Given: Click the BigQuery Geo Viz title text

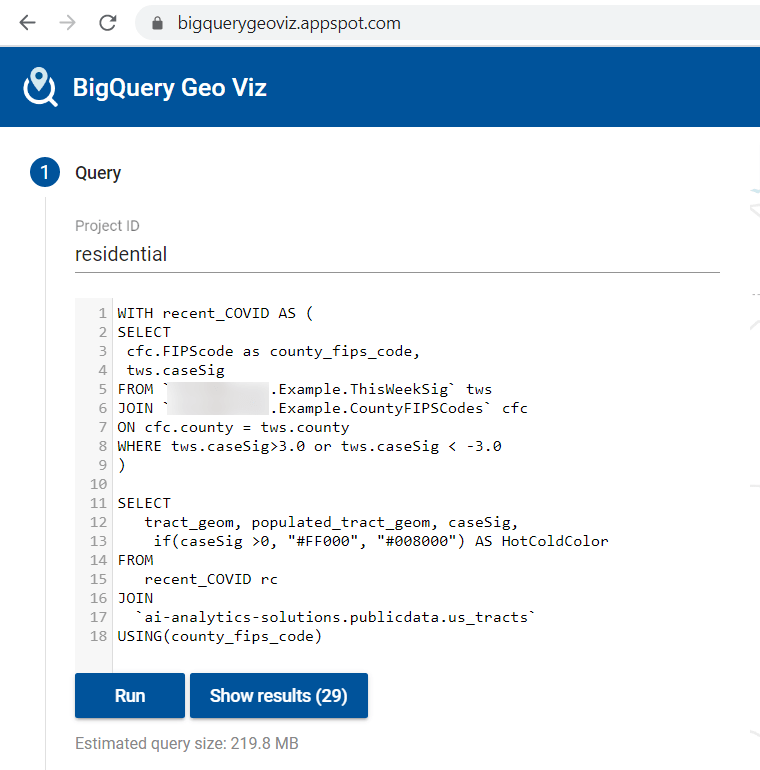Looking at the screenshot, I should tap(169, 88).
